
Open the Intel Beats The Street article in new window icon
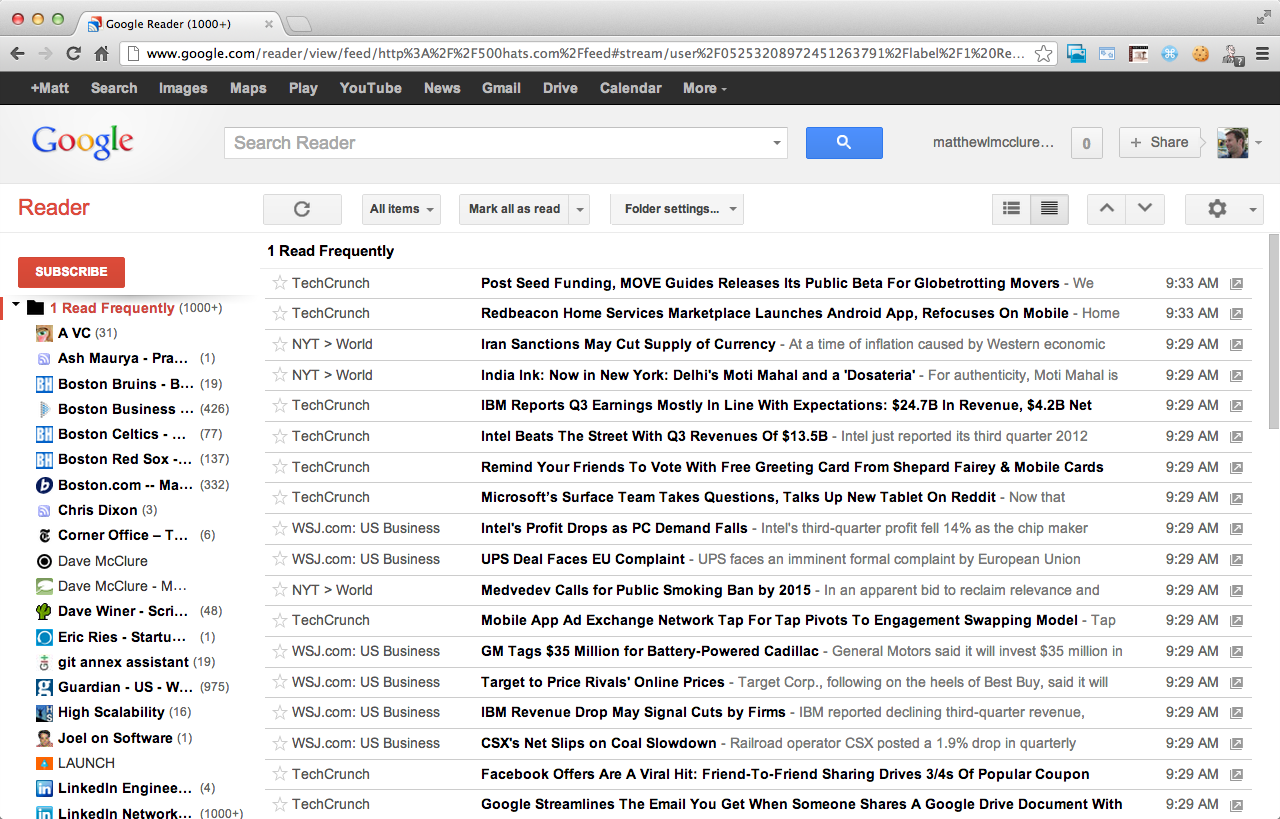[x=1236, y=436]
